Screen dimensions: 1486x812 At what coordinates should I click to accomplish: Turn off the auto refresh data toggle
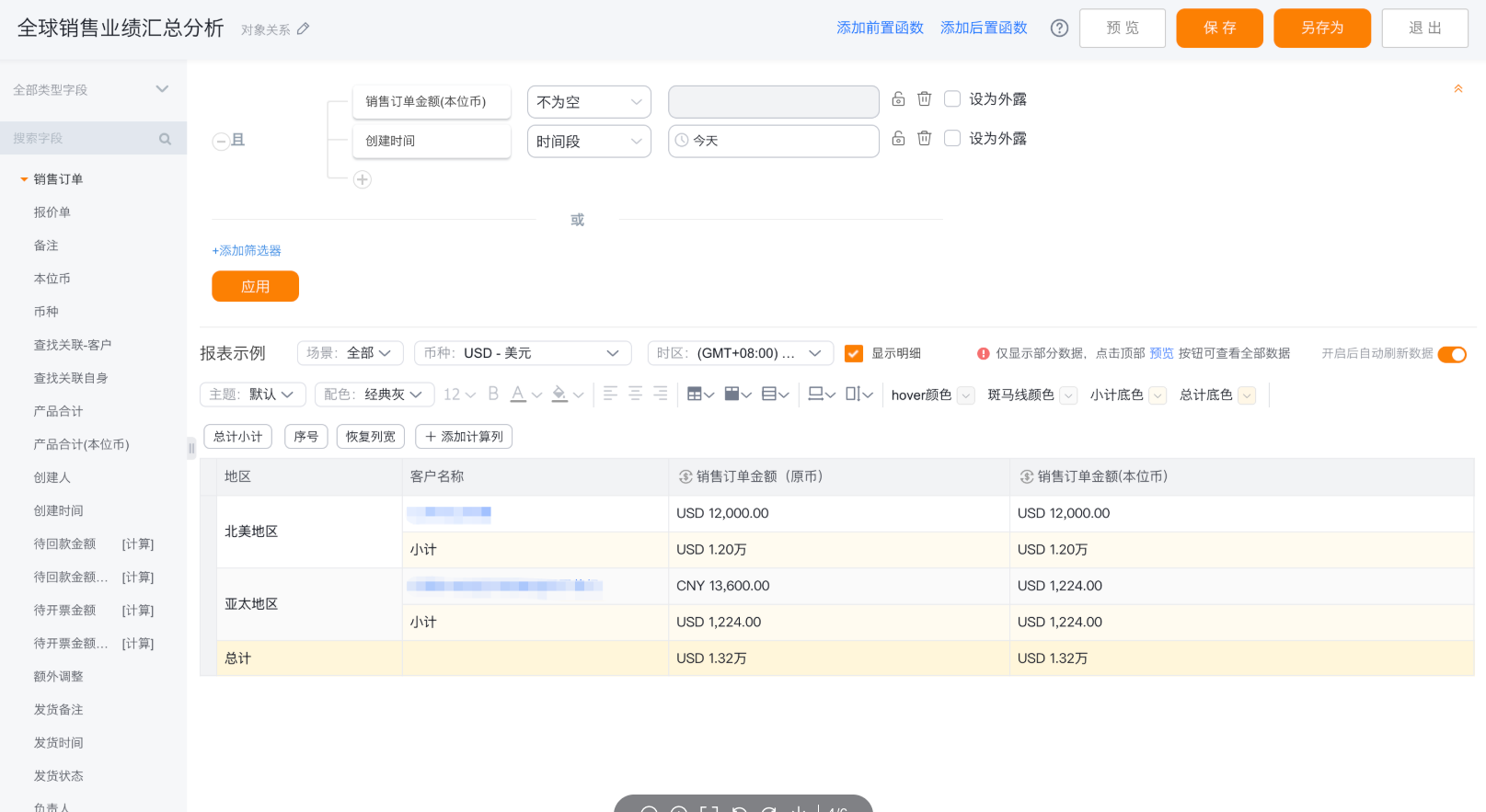(x=1451, y=354)
